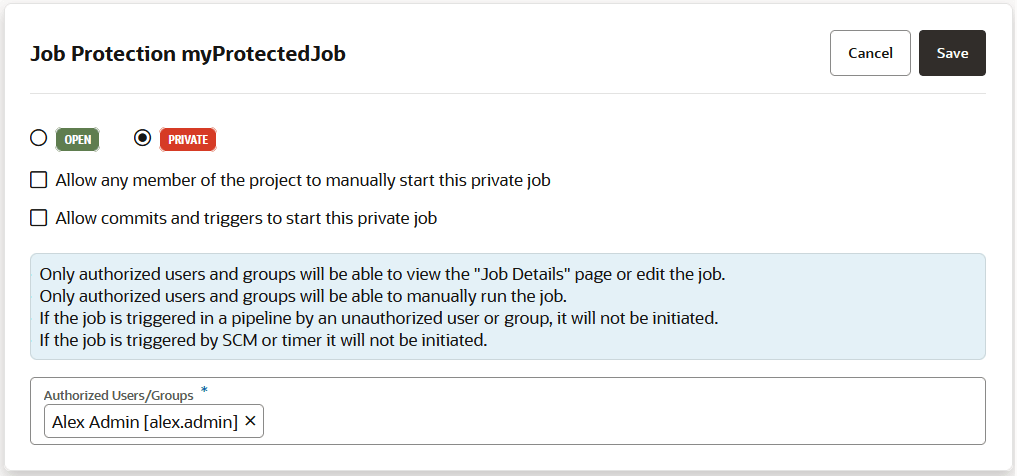Click the Job Protection myProtectedJob heading
Screen dimensions: 1017x476
[188, 54]
